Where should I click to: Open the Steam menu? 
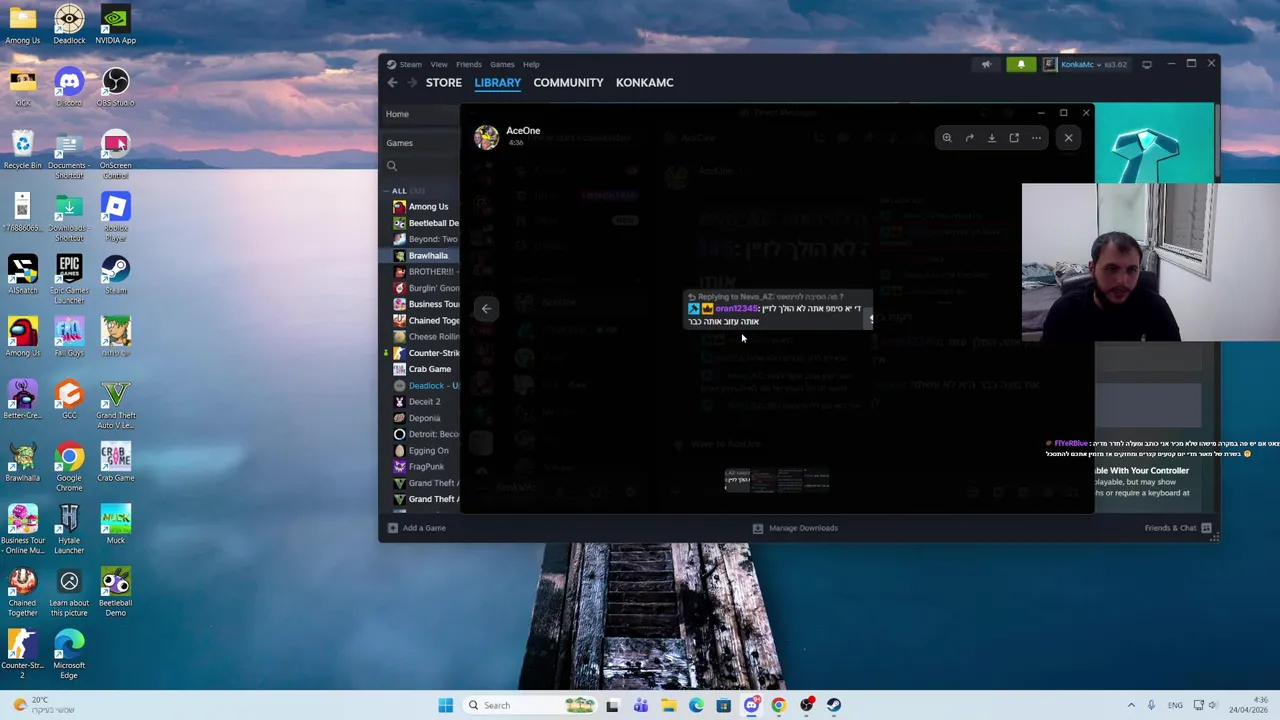coord(410,64)
